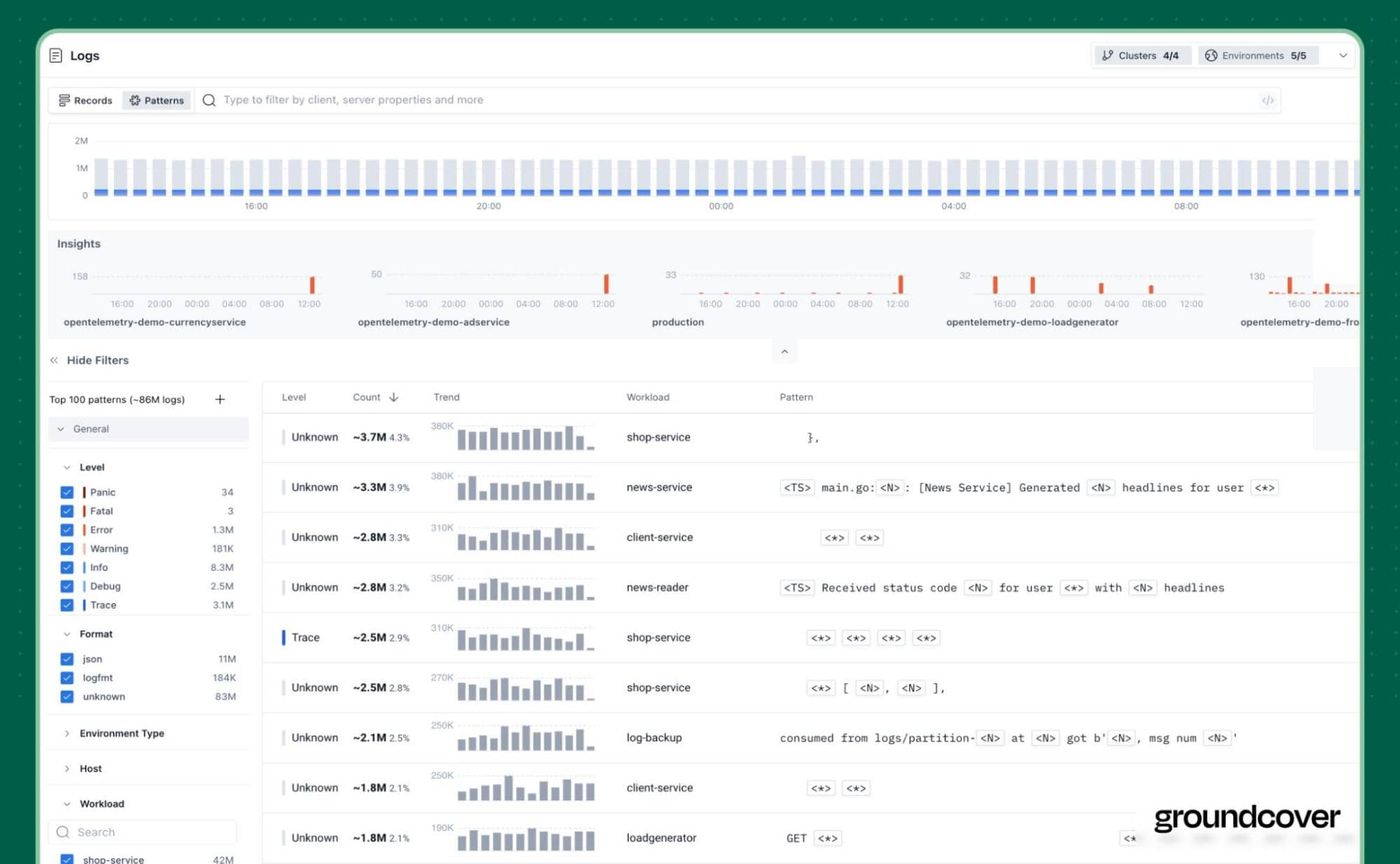Uncheck the json format checkbox
Image resolution: width=1400 pixels, height=864 pixels.
pos(67,659)
